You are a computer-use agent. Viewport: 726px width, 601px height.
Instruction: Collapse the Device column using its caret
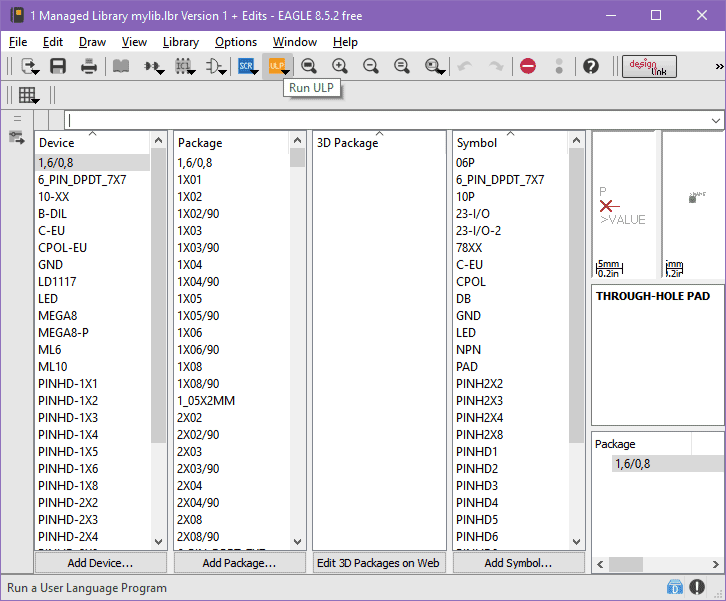click(x=93, y=133)
